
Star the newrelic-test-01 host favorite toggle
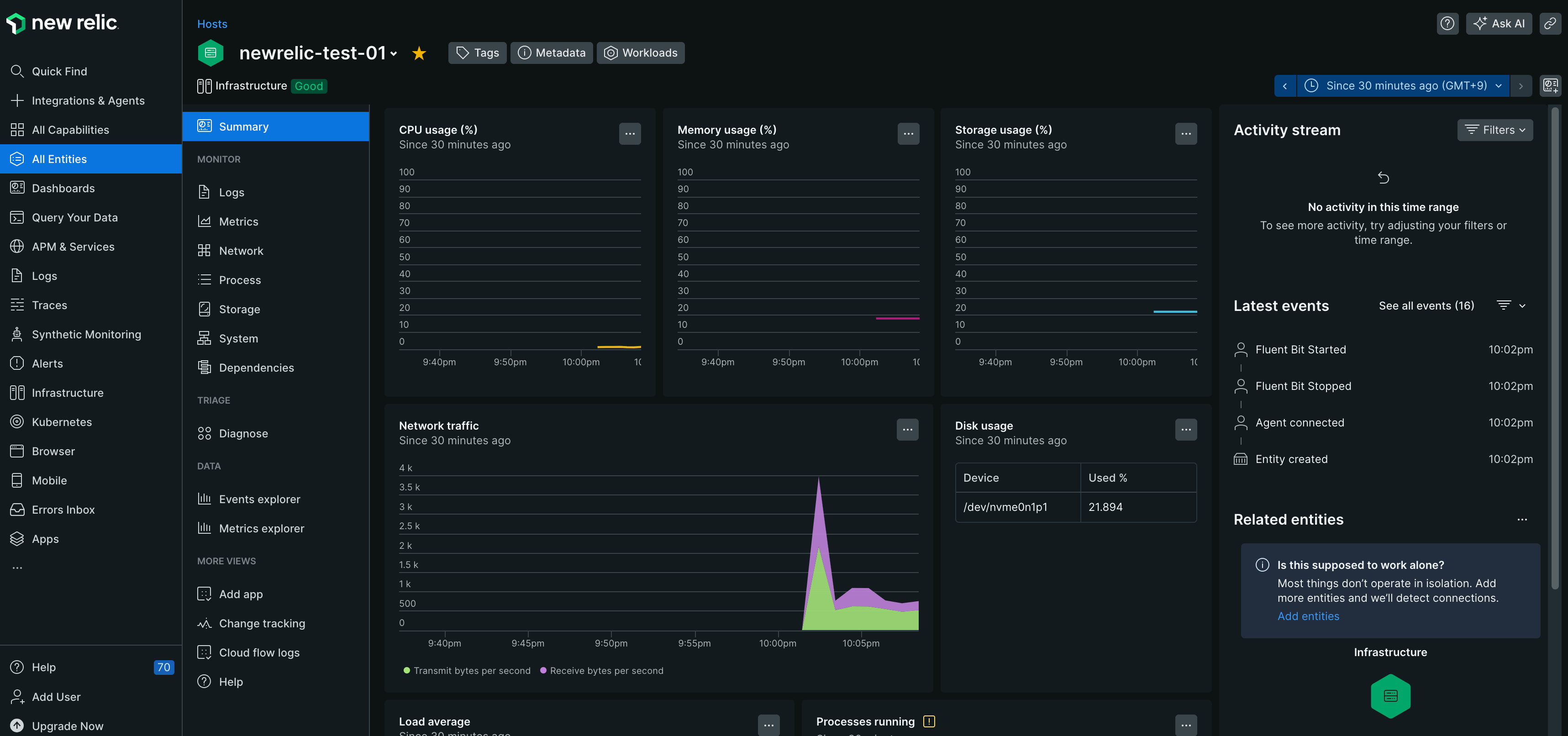pyautogui.click(x=419, y=53)
